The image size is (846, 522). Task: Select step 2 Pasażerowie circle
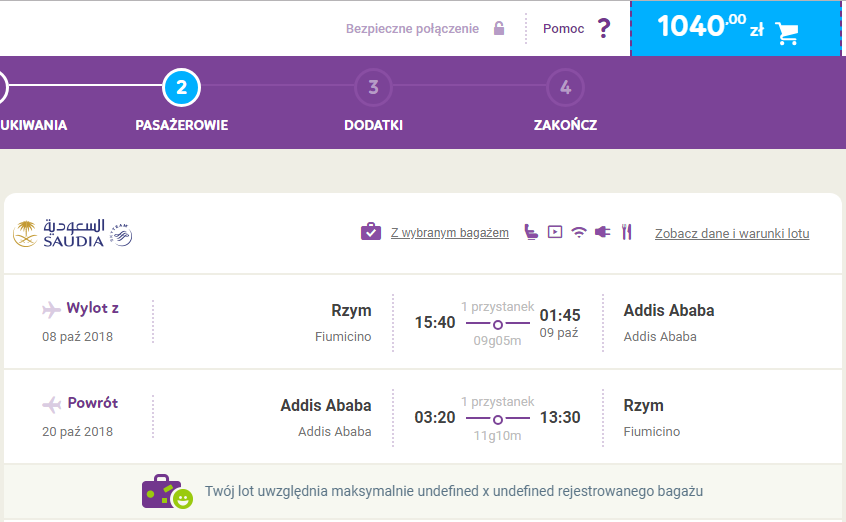coord(181,87)
